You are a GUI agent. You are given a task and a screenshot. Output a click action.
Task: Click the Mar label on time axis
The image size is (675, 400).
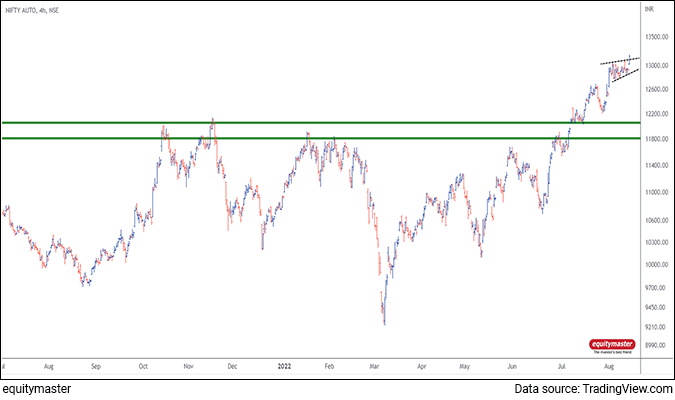pyautogui.click(x=374, y=367)
